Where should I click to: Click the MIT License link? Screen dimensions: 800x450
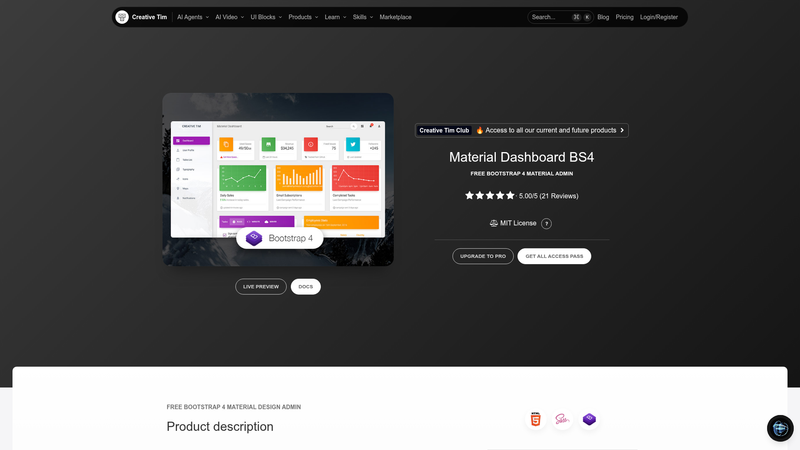pyautogui.click(x=518, y=223)
